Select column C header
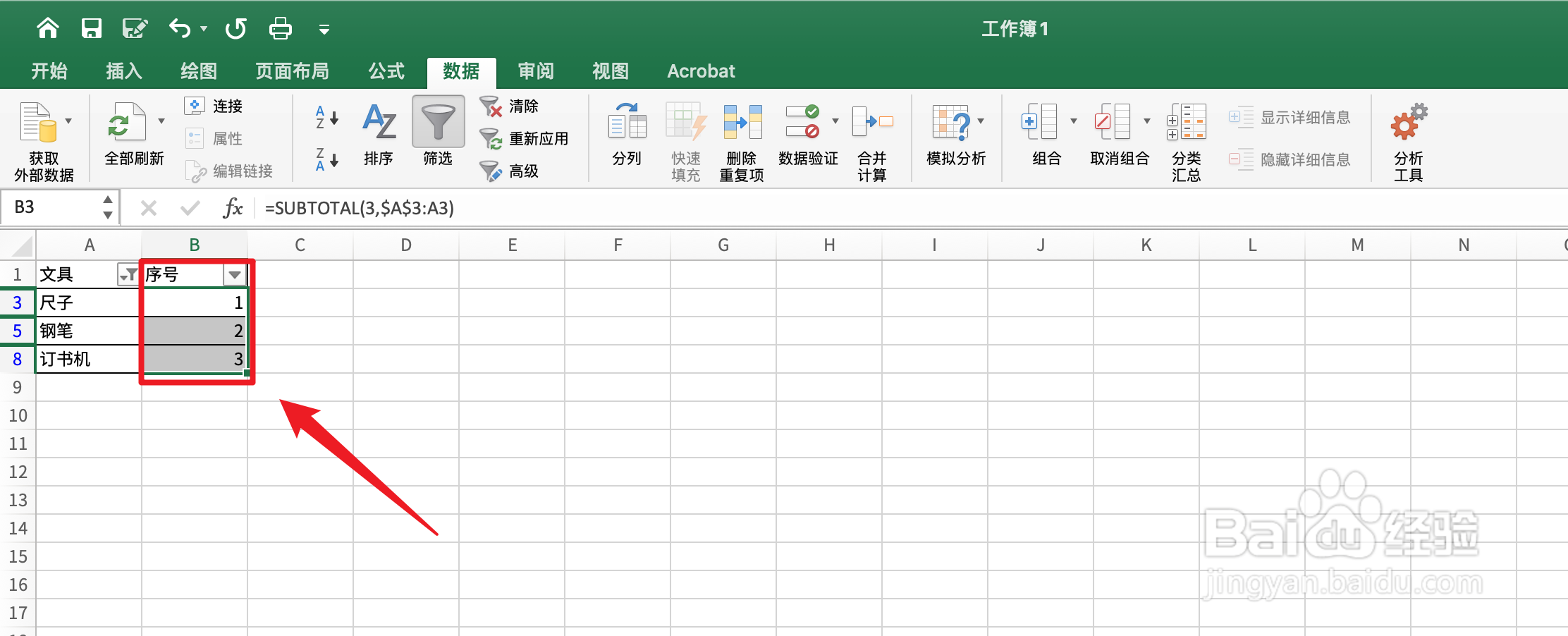1568x636 pixels. pos(300,245)
